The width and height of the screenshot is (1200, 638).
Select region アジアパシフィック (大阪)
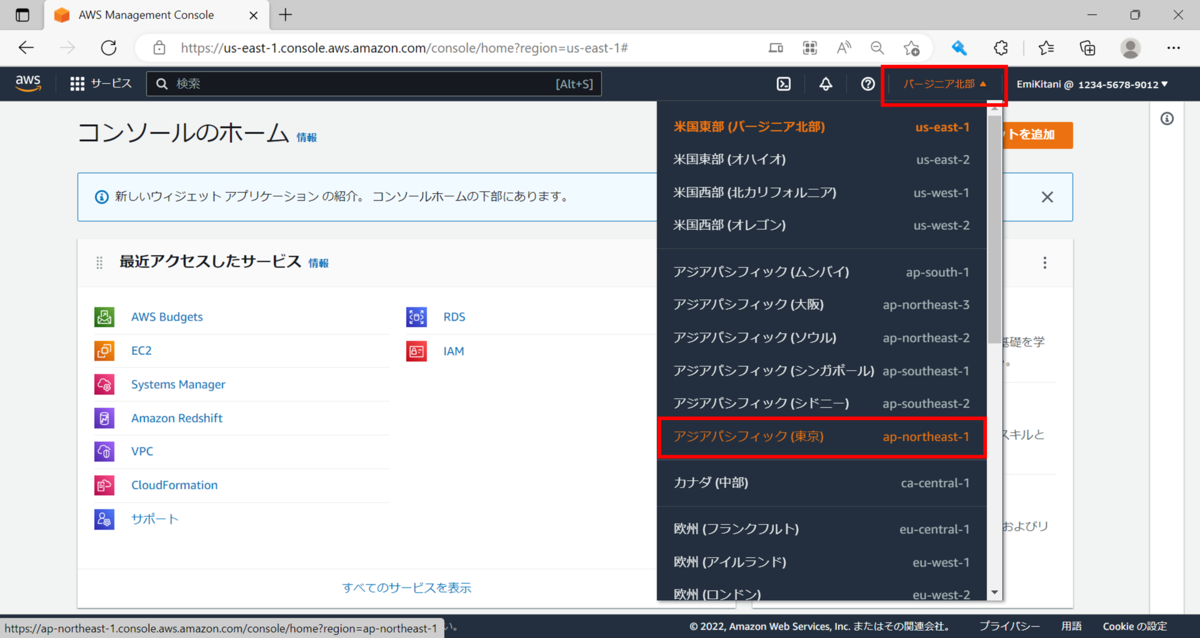pyautogui.click(x=822, y=305)
